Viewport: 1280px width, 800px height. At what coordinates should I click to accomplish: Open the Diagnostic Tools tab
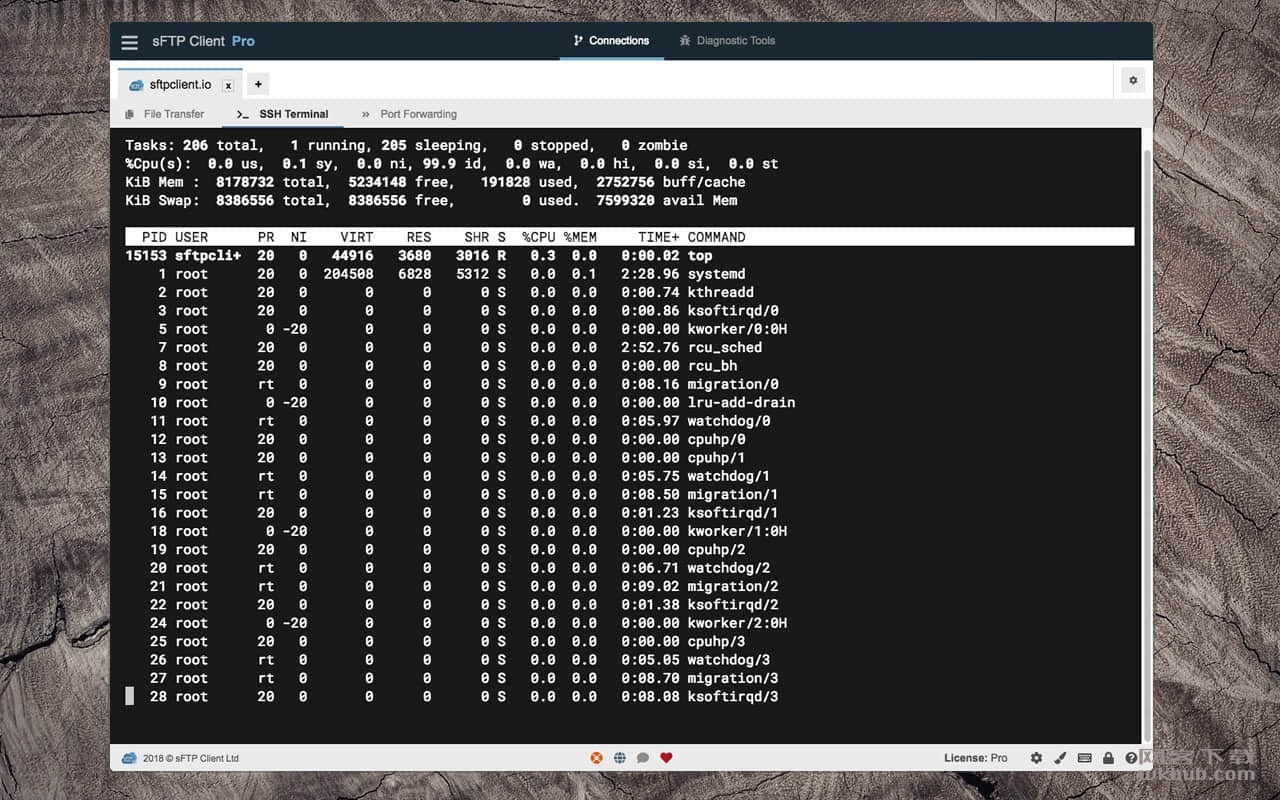pos(727,41)
